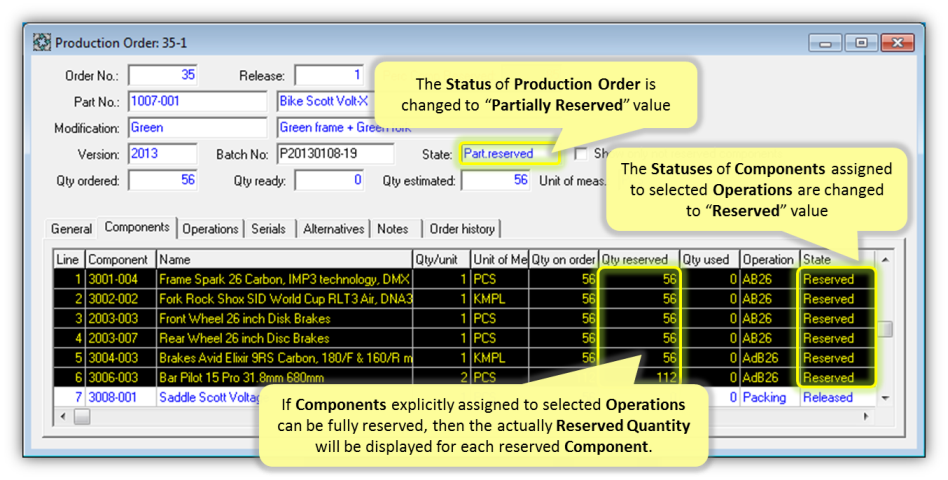Select row Rear Wheel 26 inch Disc Brakes
Image resolution: width=948 pixels, height=480 pixels.
(x=464, y=338)
